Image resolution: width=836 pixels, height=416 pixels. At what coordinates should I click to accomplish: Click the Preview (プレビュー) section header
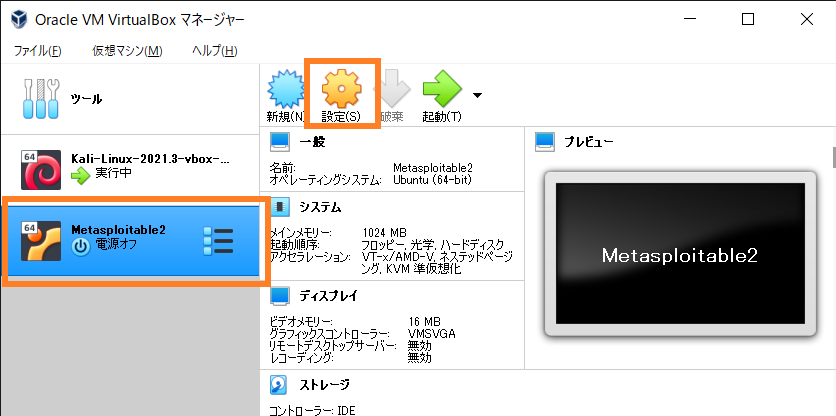tap(589, 142)
